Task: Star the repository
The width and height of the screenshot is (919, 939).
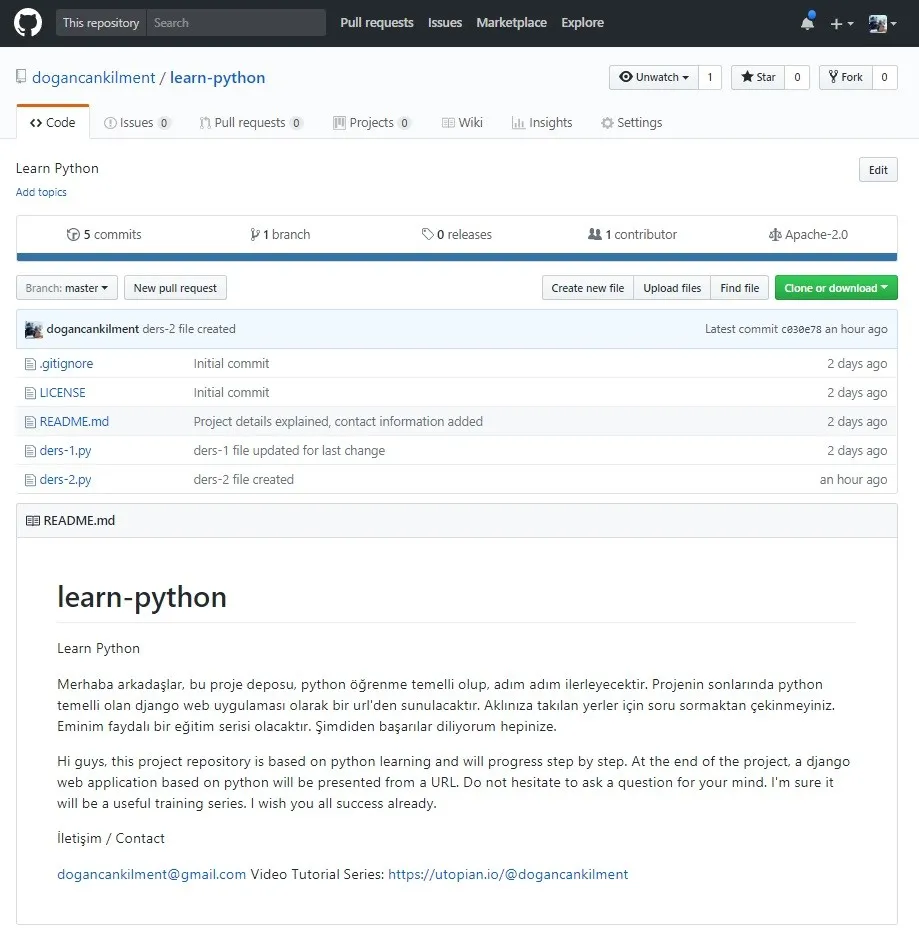Action: tap(758, 77)
